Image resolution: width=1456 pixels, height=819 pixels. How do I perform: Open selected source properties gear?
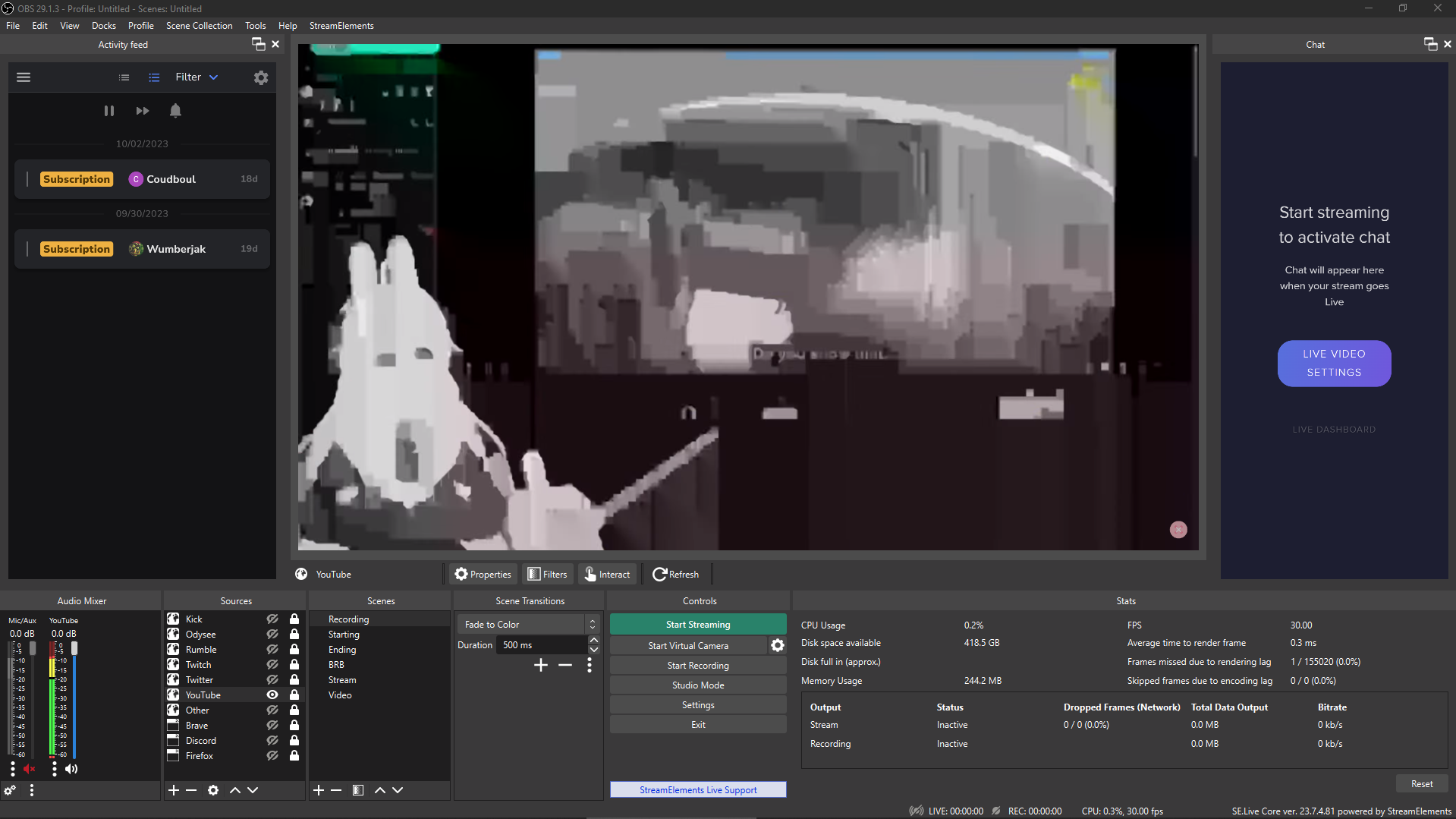pyautogui.click(x=213, y=790)
